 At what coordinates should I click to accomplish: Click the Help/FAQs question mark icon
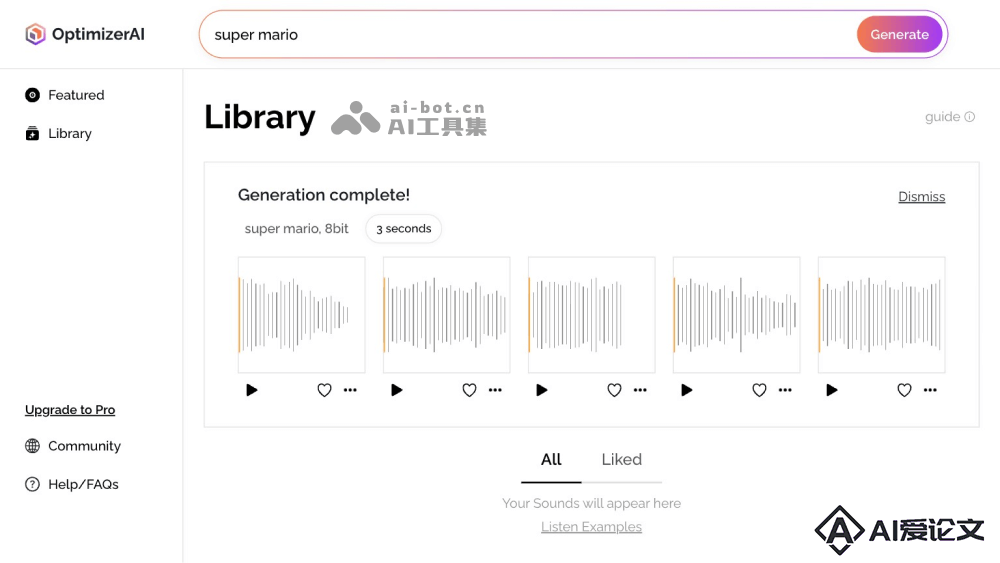pos(32,484)
